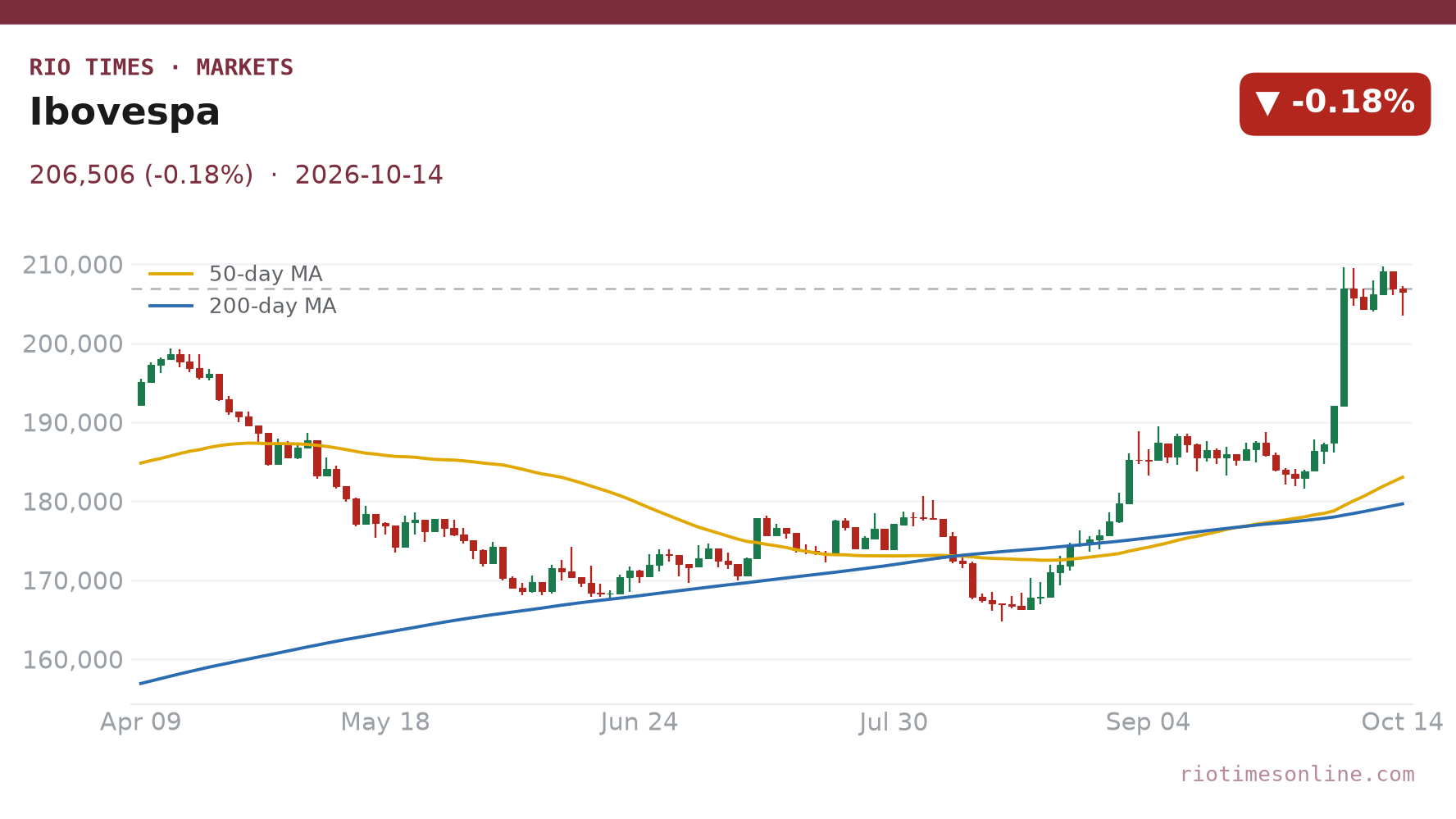Click the Oct 14 x-axis label
Viewport: 1456px width, 819px height.
coord(1402,722)
